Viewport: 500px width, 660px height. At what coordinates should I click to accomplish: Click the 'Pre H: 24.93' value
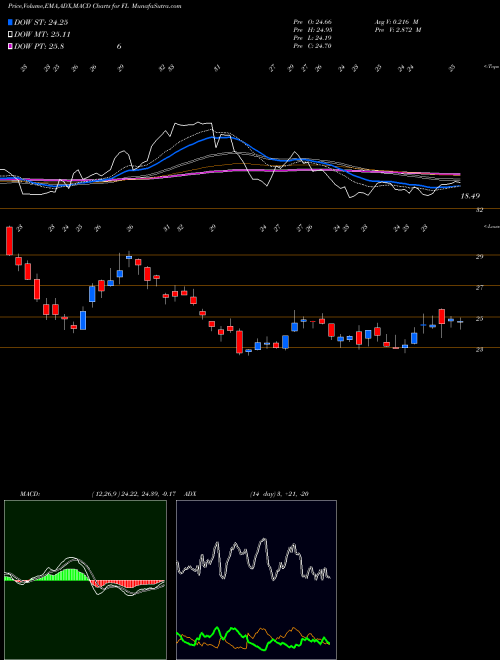(313, 30)
